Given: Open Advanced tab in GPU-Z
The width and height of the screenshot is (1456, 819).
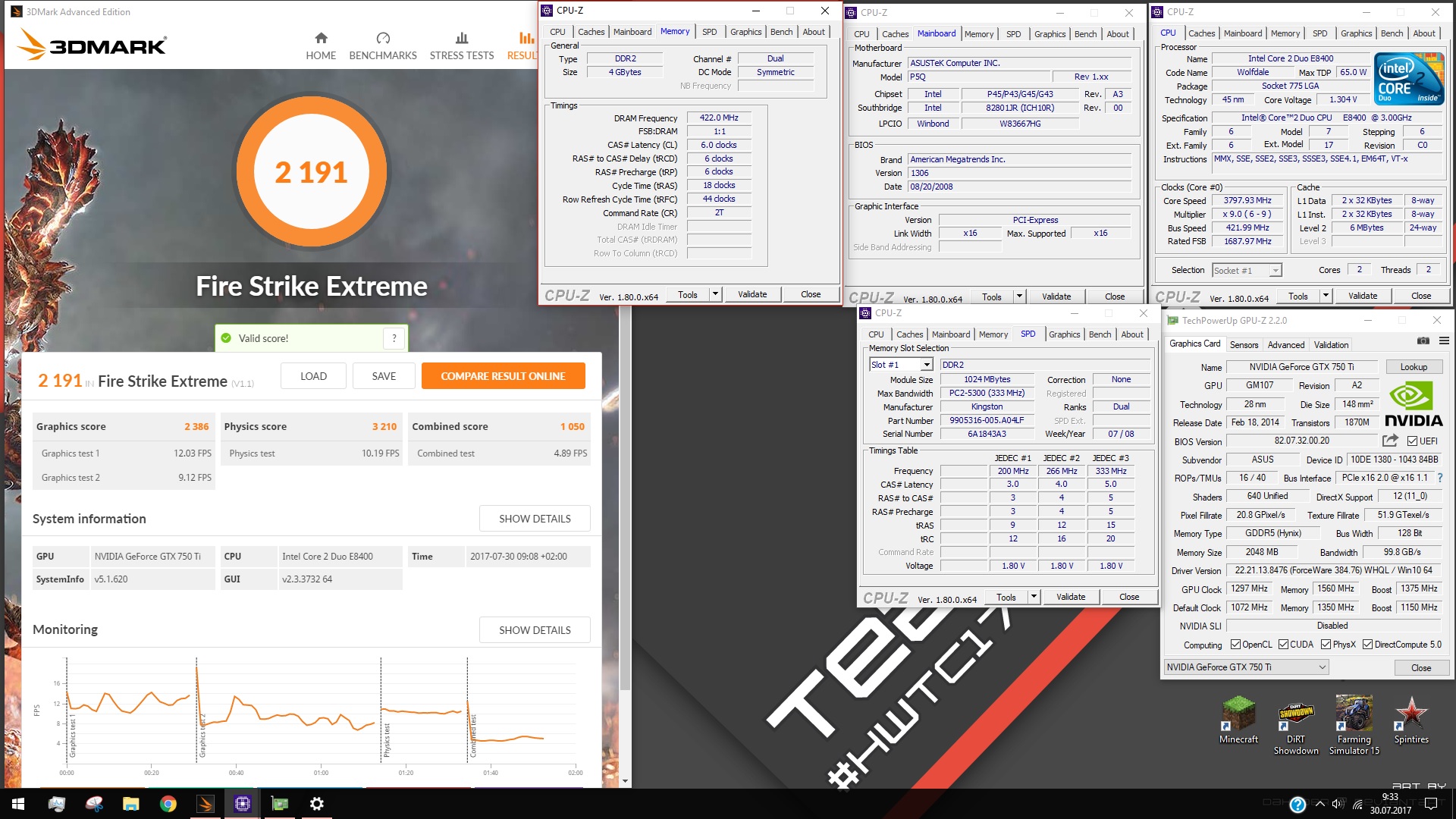Looking at the screenshot, I should pos(1286,344).
